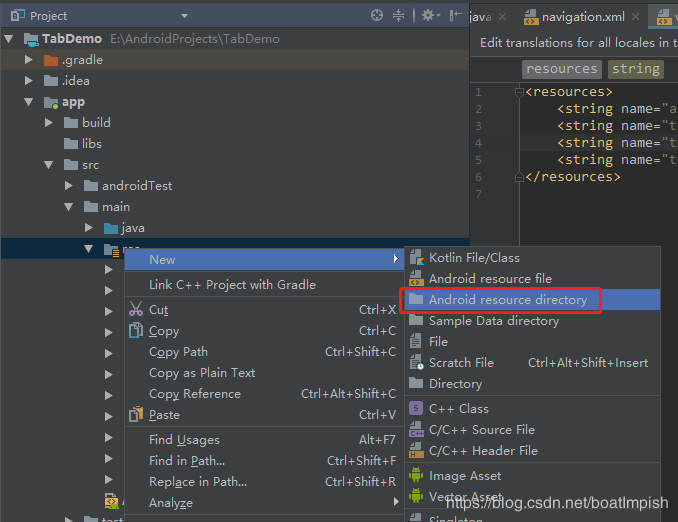The width and height of the screenshot is (678, 522).
Task: Open the Analyze submenu
Action: point(264,503)
